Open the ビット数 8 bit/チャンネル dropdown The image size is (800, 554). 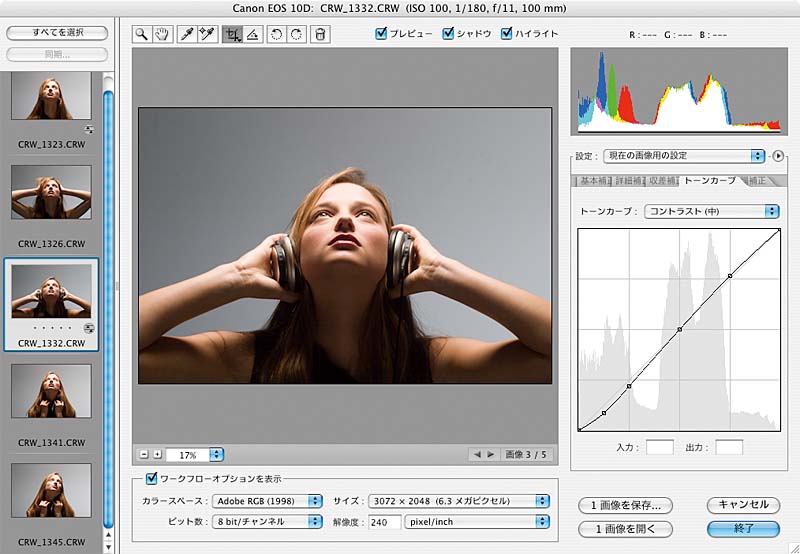[267, 521]
